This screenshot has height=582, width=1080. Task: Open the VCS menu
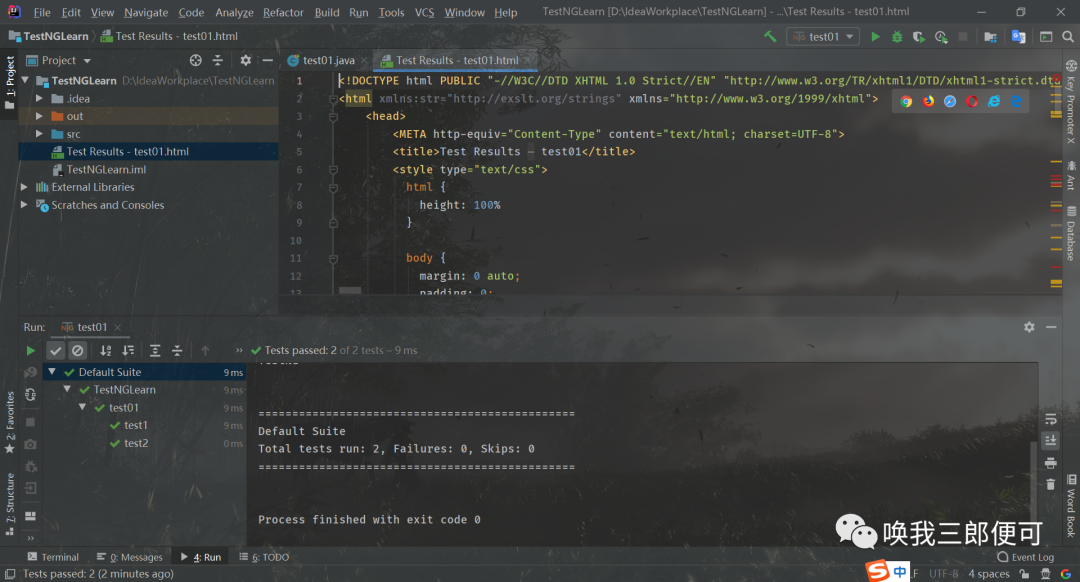pos(424,12)
